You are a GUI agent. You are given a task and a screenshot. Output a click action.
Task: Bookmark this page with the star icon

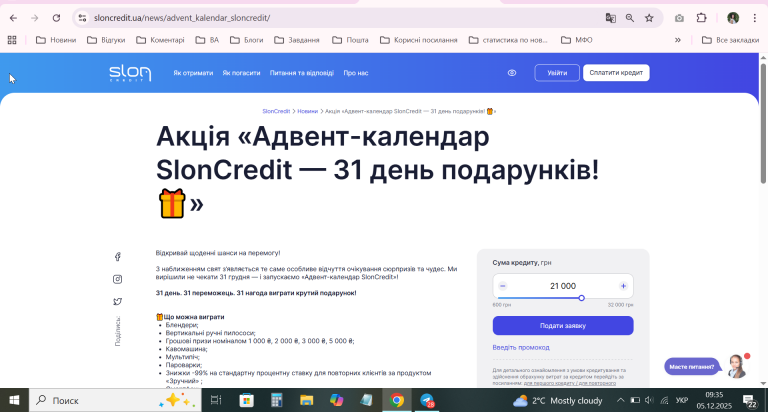click(649, 18)
